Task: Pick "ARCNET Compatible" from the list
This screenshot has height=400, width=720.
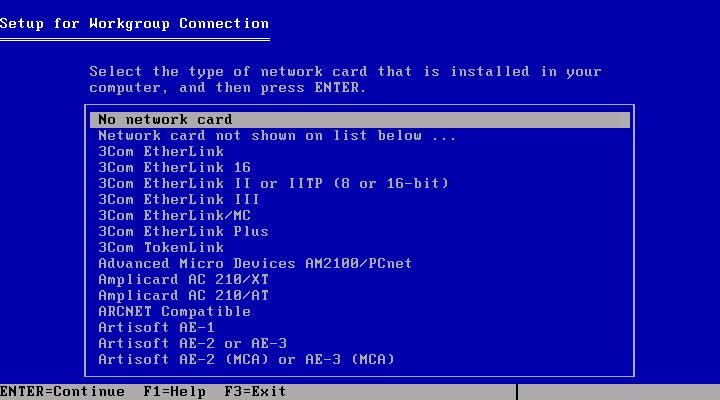Action: click(x=174, y=312)
